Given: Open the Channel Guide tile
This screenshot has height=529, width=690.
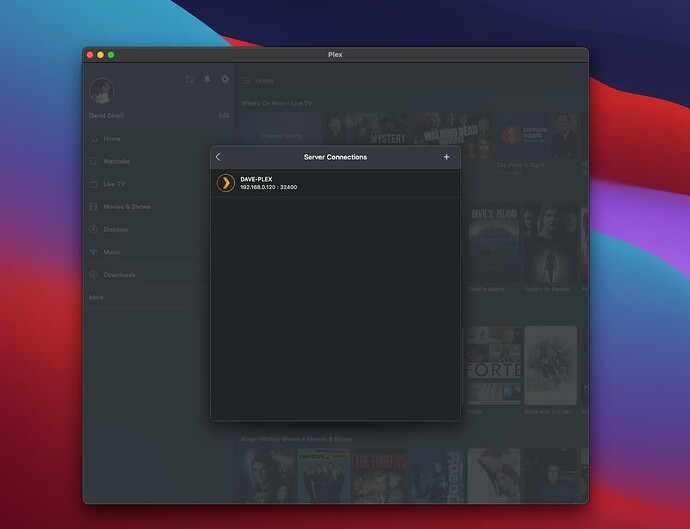Looking at the screenshot, I should coord(281,131).
